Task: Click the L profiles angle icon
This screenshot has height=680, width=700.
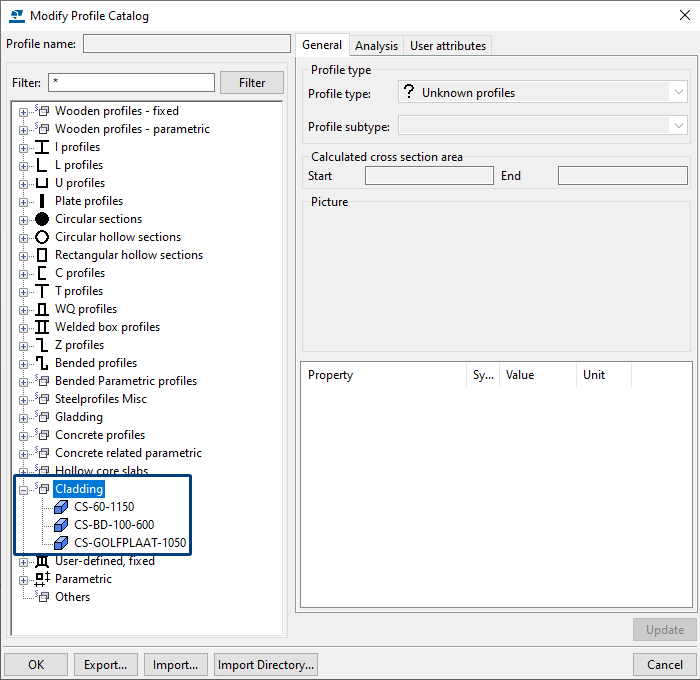Action: click(42, 165)
